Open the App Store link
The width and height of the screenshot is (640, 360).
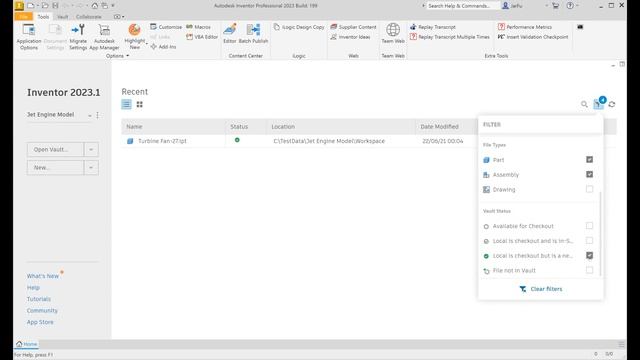[x=40, y=322]
